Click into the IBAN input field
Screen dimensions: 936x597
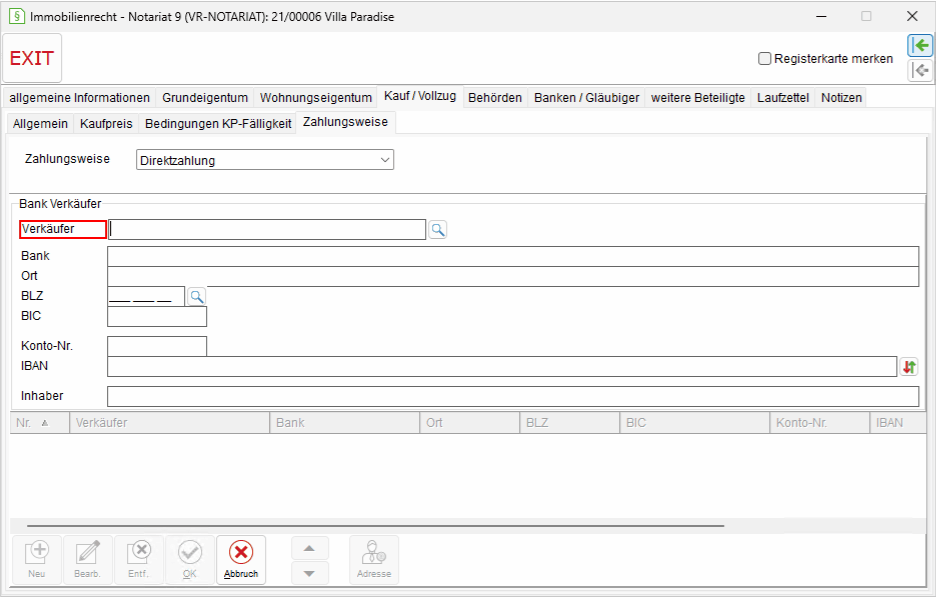tap(502, 367)
